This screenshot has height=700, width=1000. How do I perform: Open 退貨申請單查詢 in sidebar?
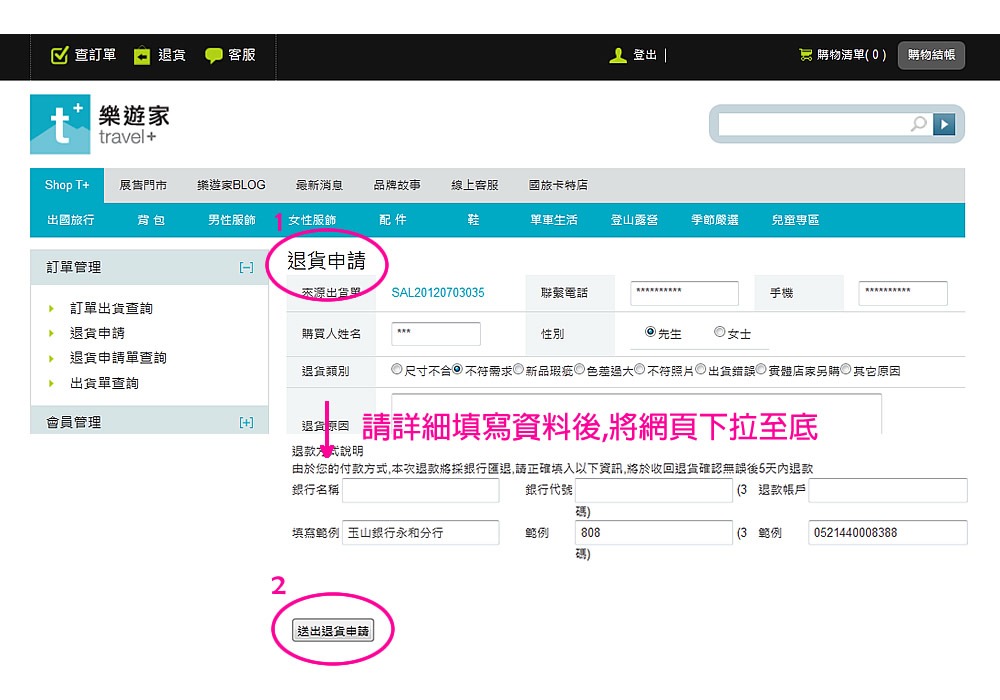(x=118, y=358)
